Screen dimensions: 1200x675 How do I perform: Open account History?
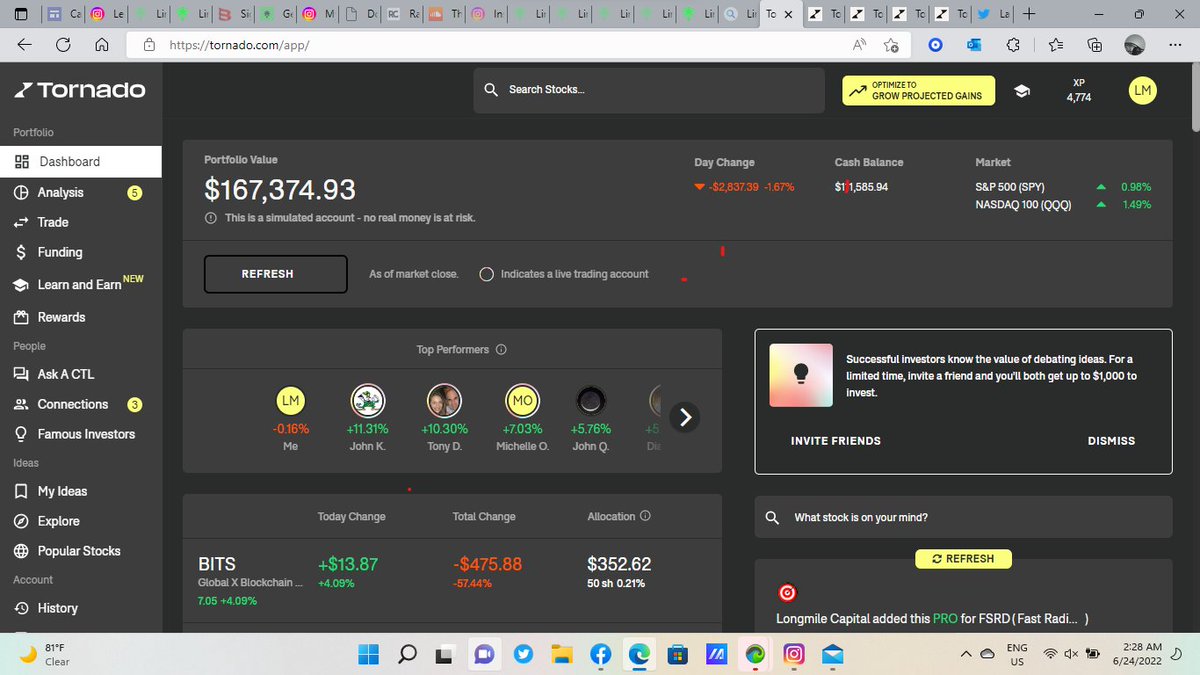(57, 608)
